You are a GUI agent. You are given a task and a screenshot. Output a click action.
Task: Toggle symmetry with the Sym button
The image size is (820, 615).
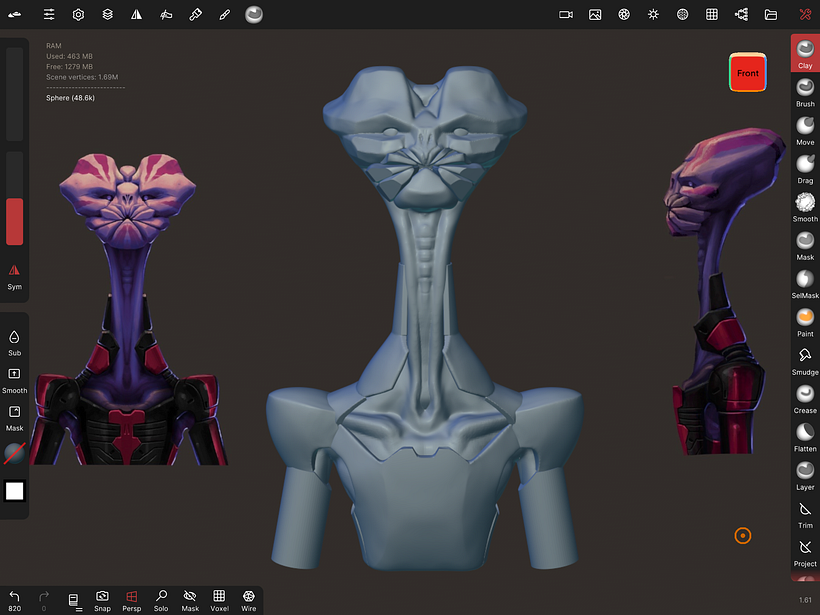point(14,275)
